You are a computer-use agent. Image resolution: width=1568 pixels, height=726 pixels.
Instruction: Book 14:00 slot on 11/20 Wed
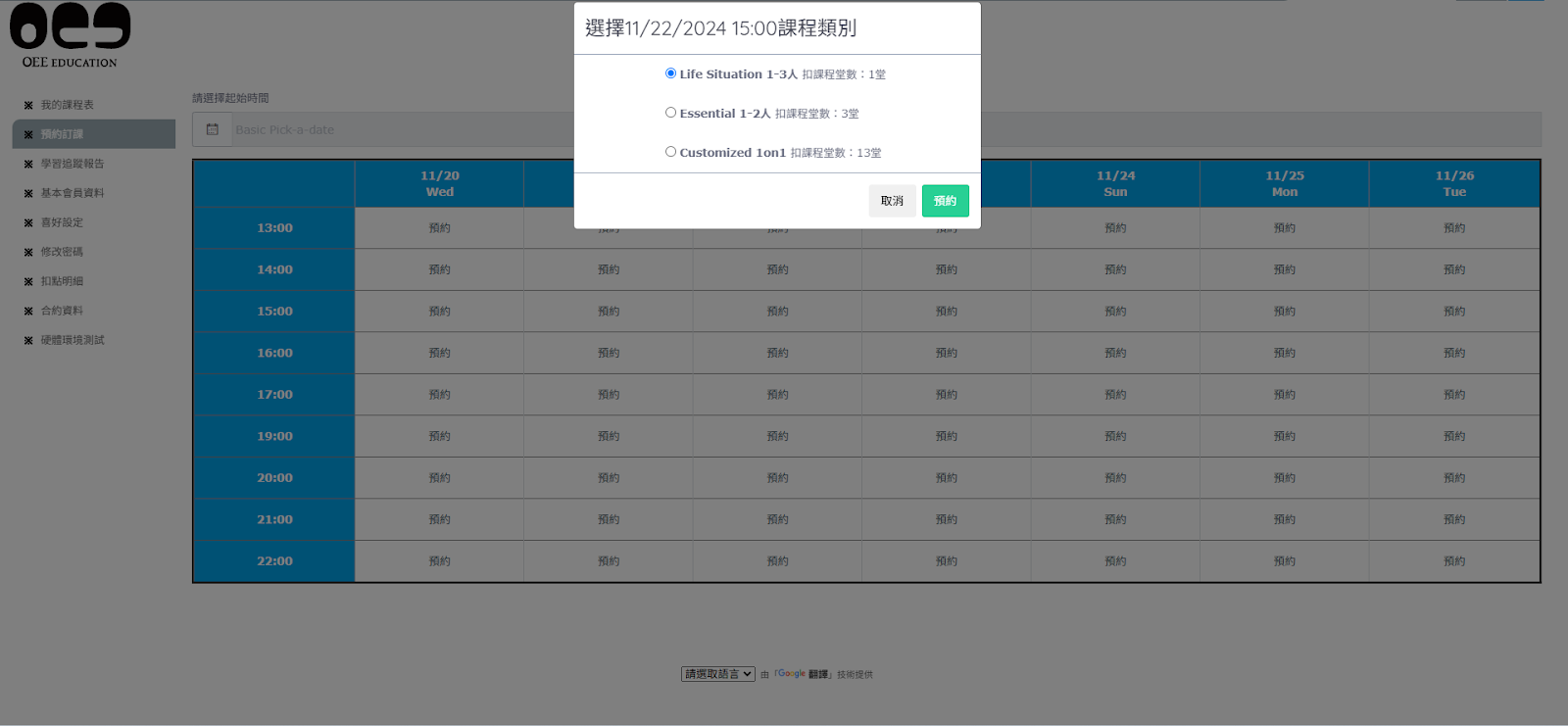[440, 269]
